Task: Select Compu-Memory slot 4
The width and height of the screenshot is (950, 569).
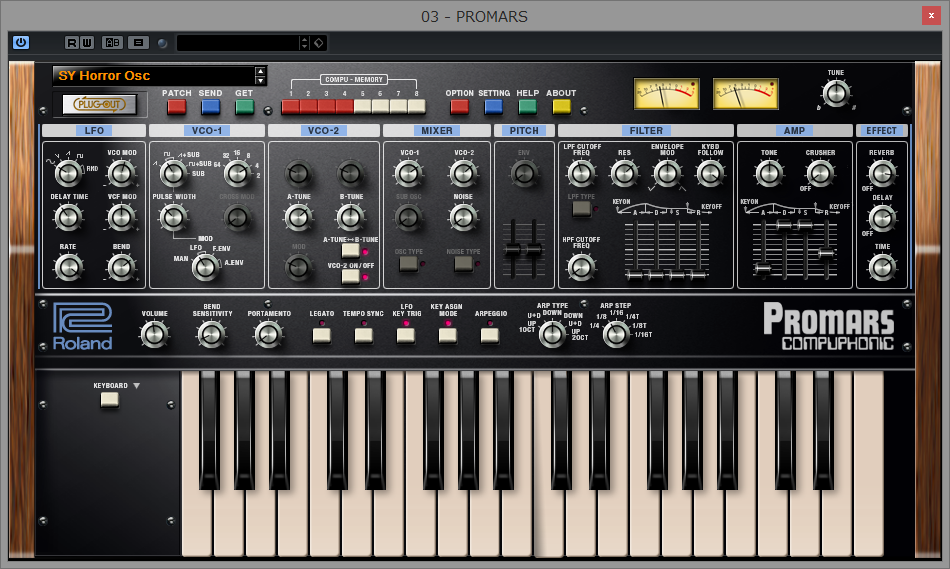Action: tap(345, 107)
